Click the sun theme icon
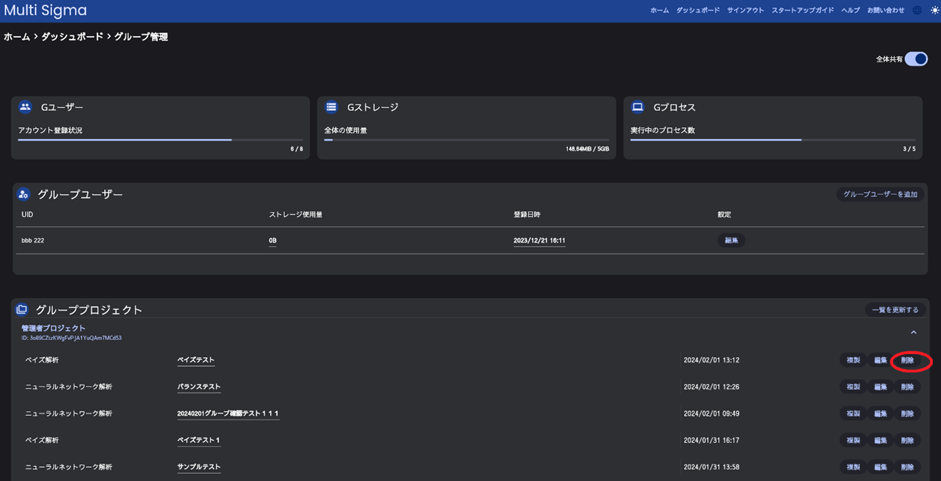The width and height of the screenshot is (941, 481). pos(935,10)
